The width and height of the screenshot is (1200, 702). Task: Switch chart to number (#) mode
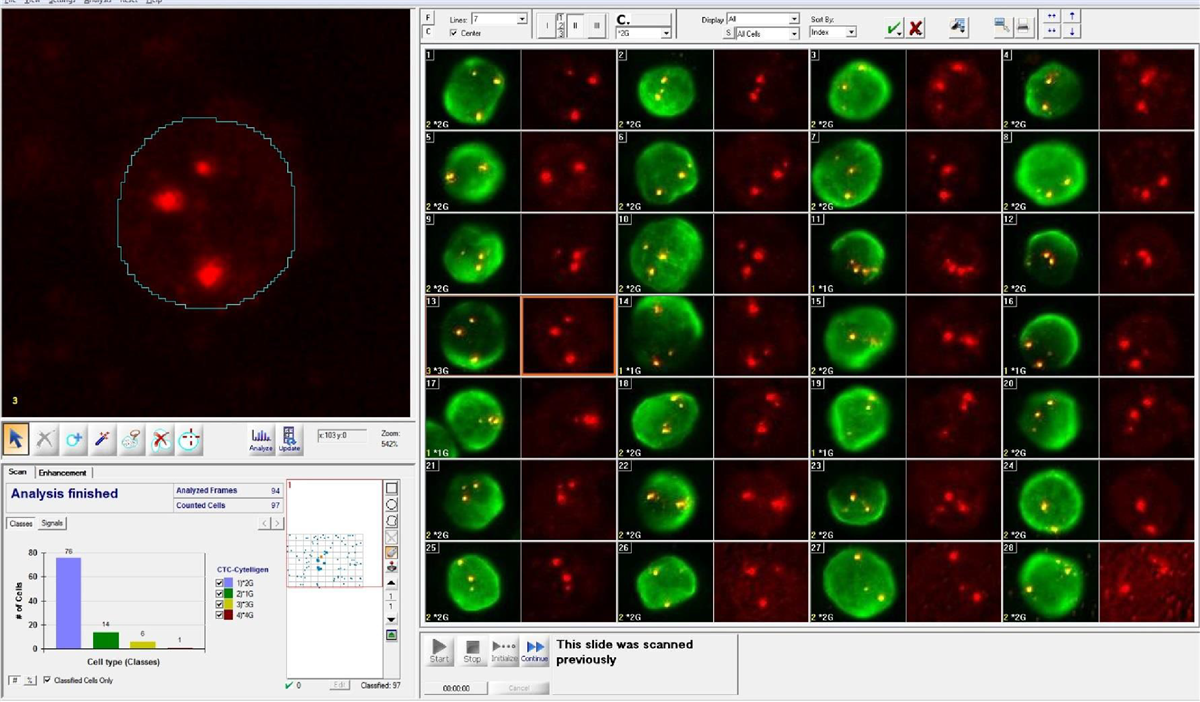[14, 680]
